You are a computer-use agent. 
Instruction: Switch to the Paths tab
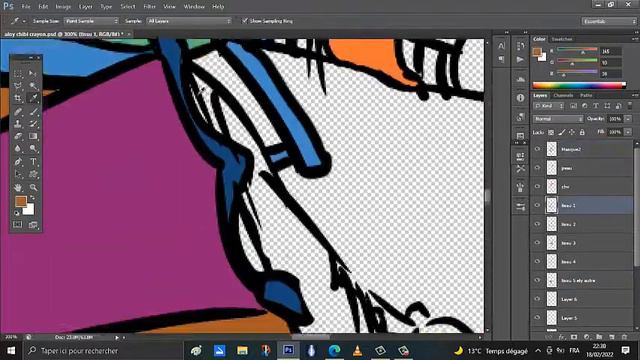pos(586,95)
